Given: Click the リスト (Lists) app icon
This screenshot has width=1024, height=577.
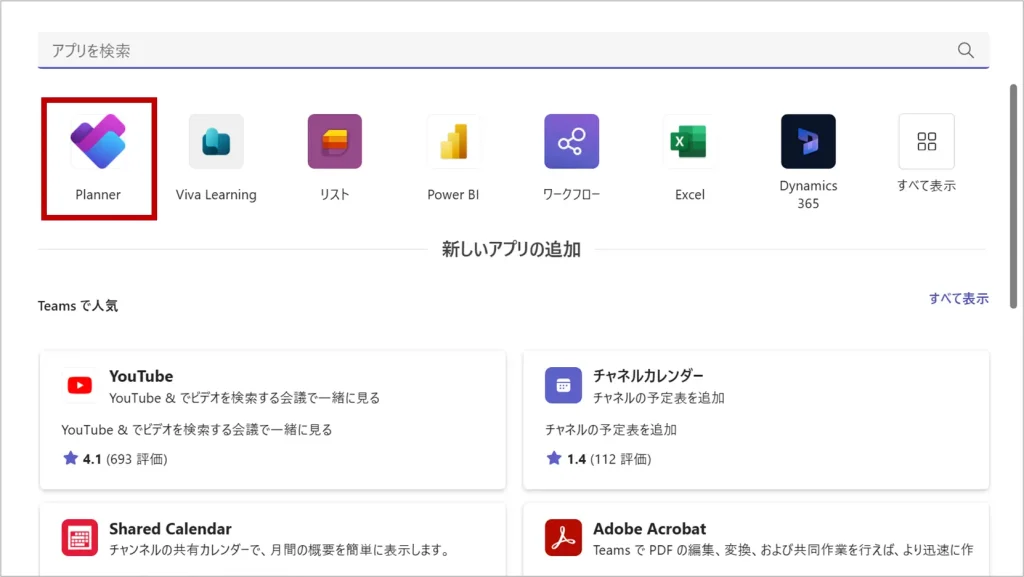Looking at the screenshot, I should tap(334, 142).
